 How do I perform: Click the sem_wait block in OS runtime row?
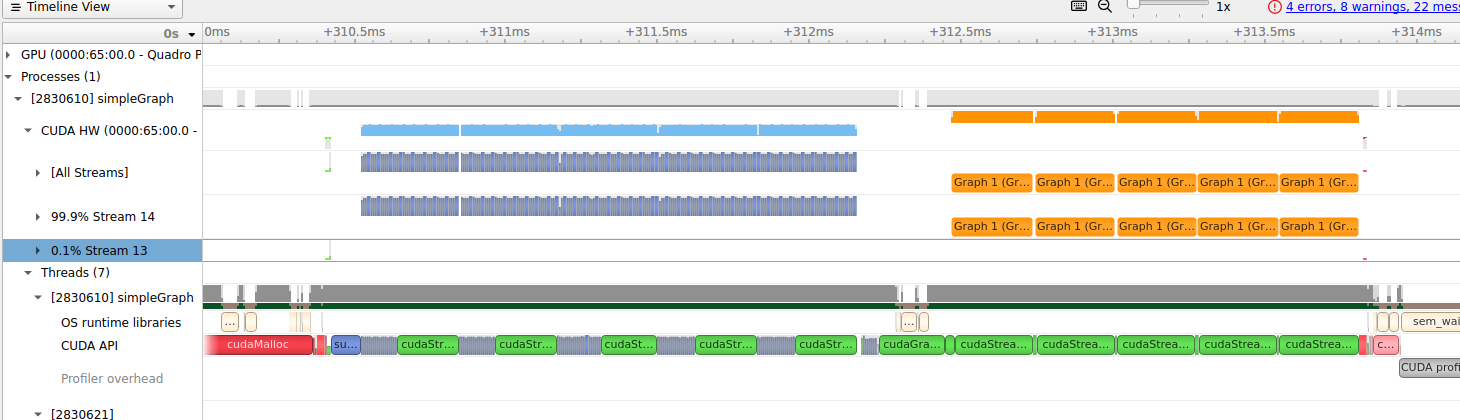[1430, 322]
